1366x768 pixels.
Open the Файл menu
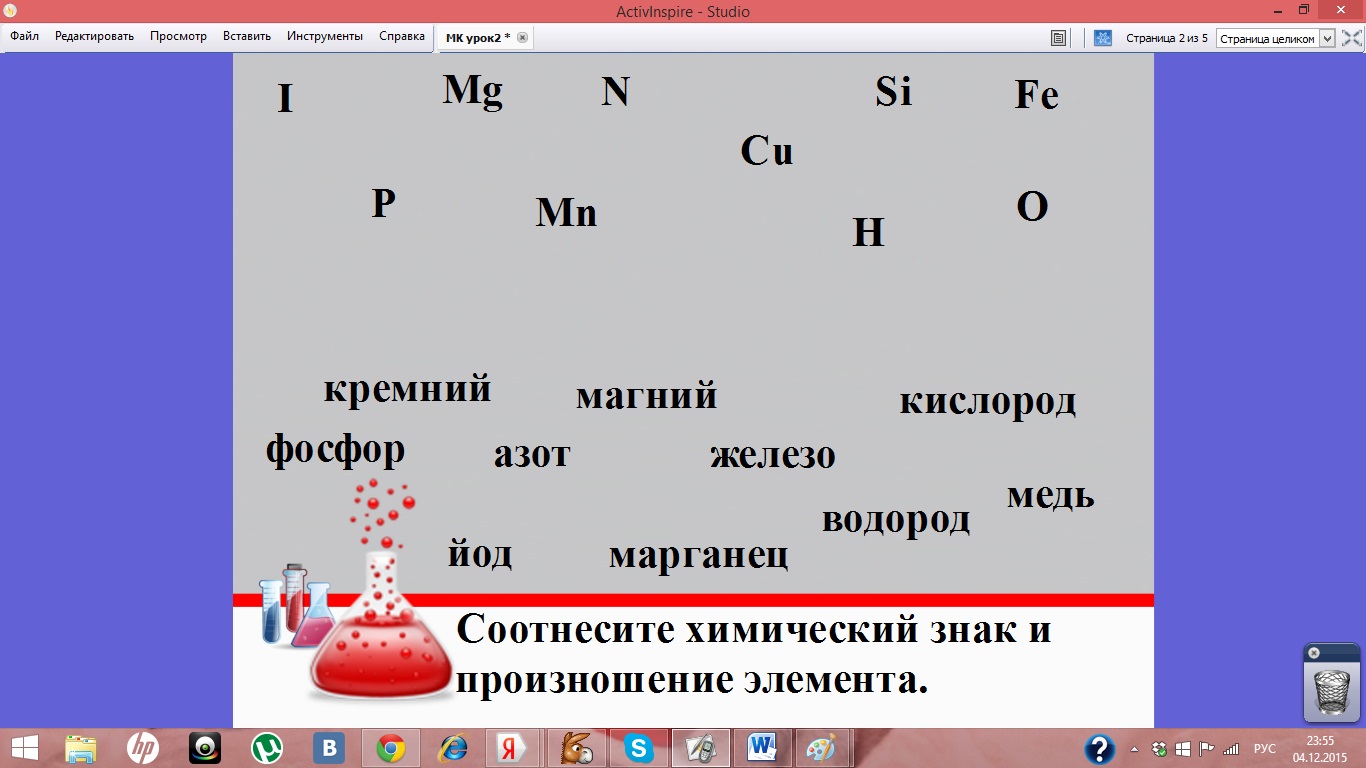click(24, 36)
